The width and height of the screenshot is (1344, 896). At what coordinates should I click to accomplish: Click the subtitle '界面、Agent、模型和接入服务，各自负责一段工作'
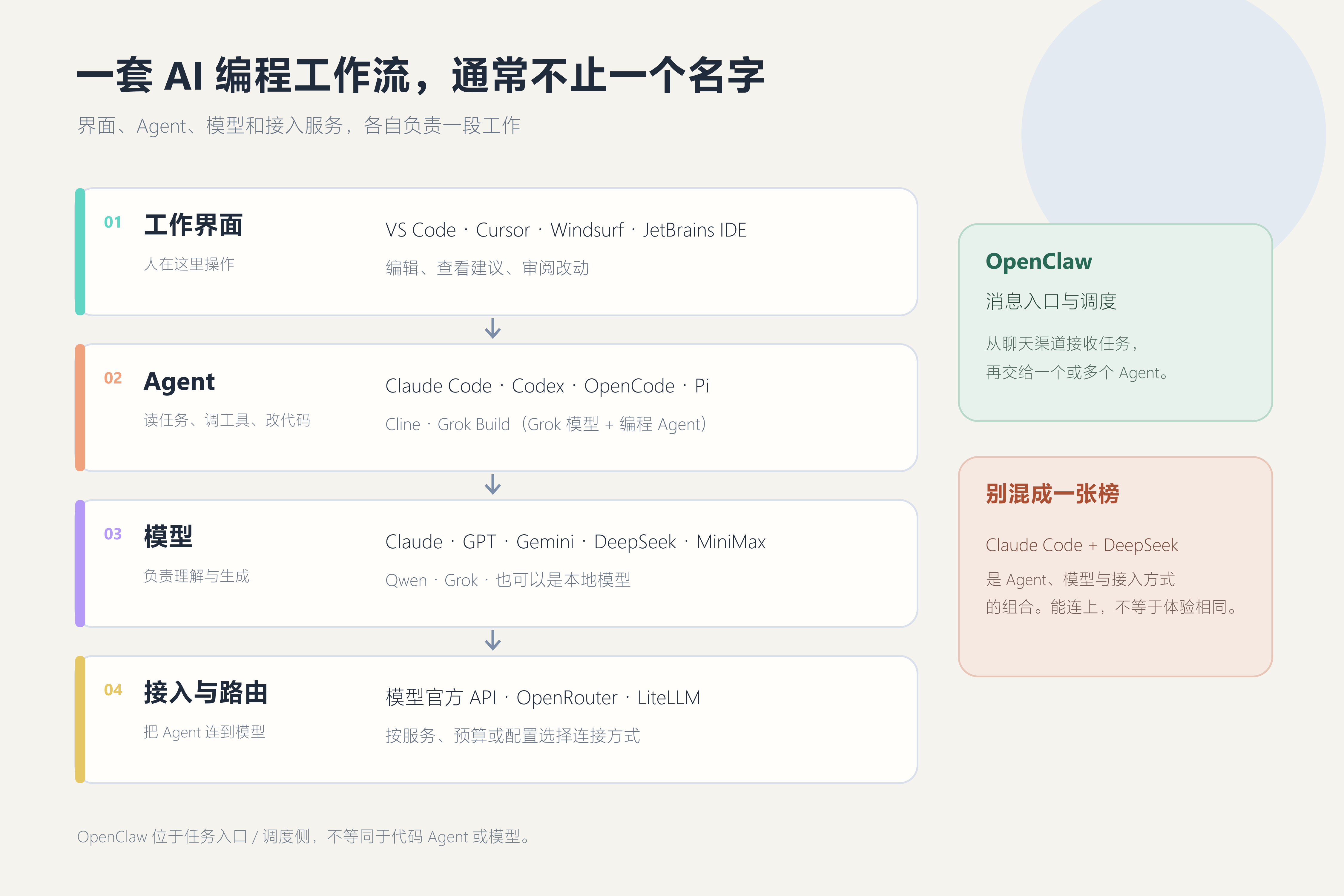299,126
